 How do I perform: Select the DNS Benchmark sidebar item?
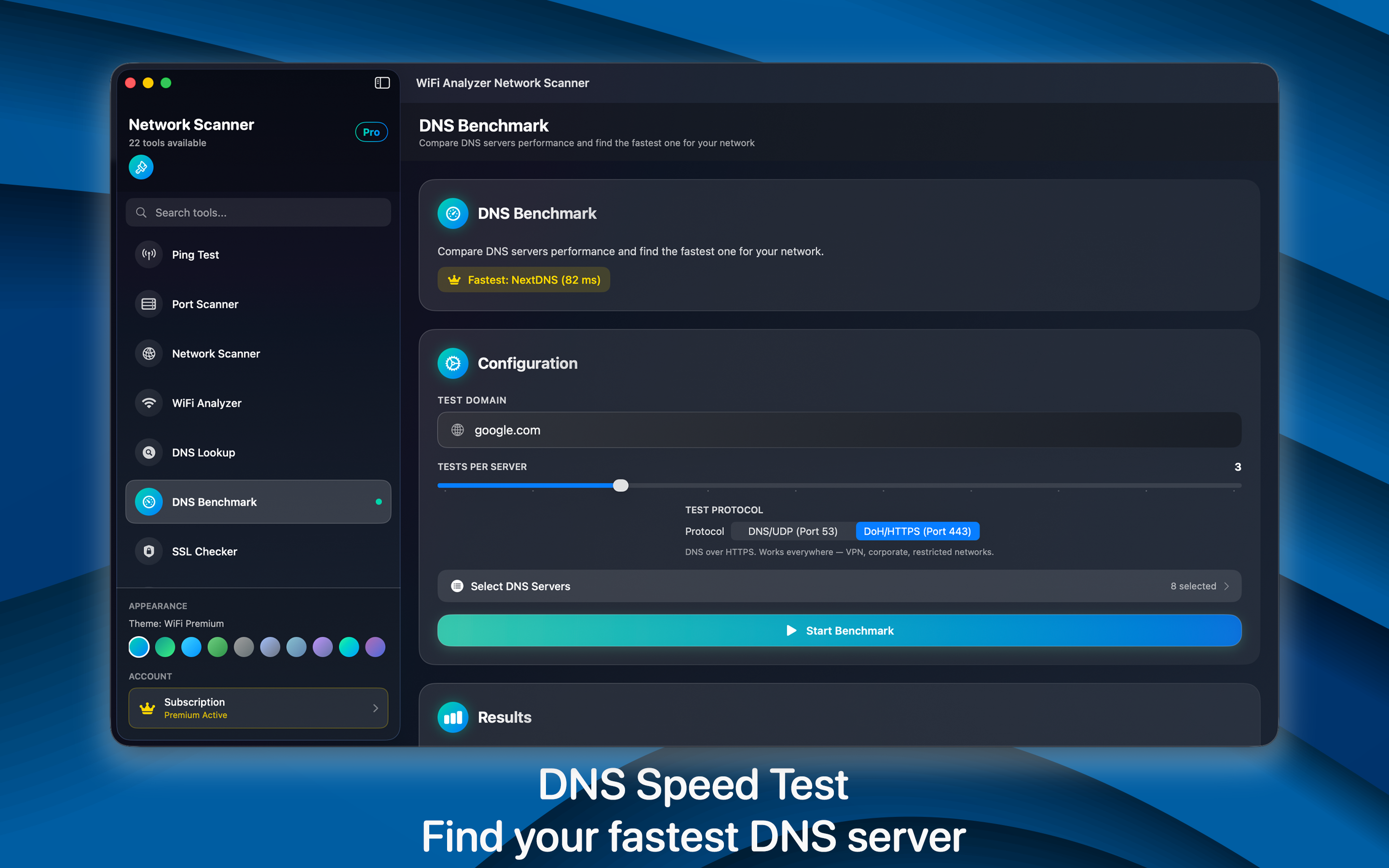[214, 502]
